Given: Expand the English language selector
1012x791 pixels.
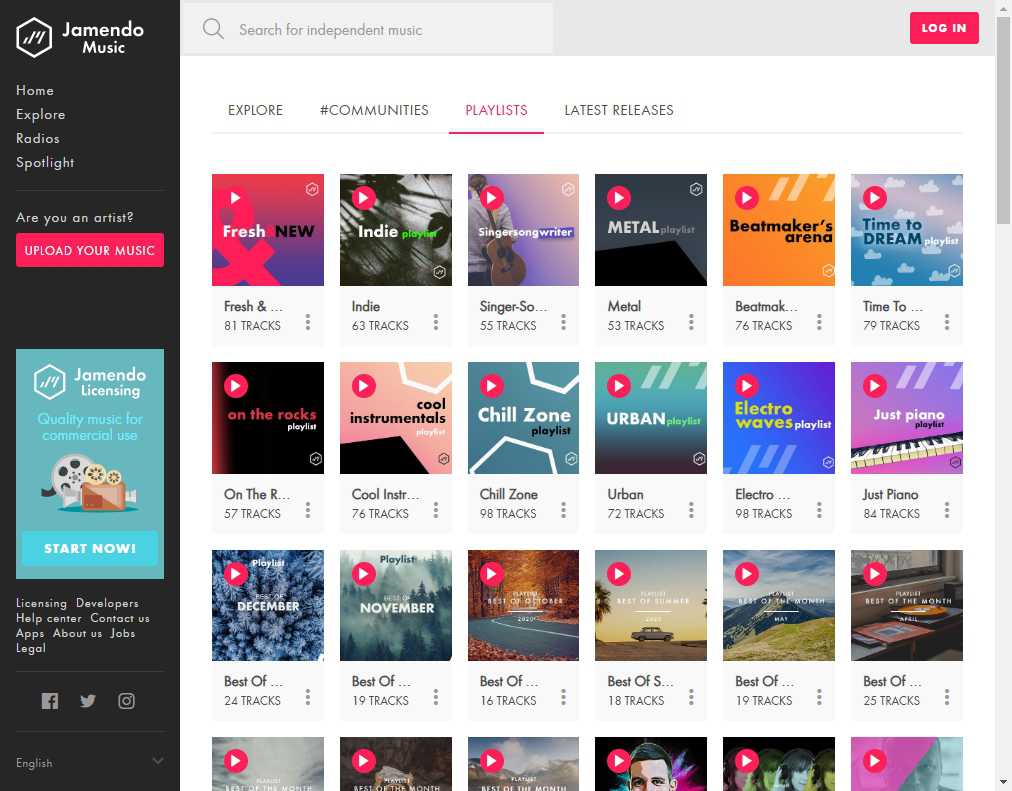Looking at the screenshot, I should click(x=90, y=763).
